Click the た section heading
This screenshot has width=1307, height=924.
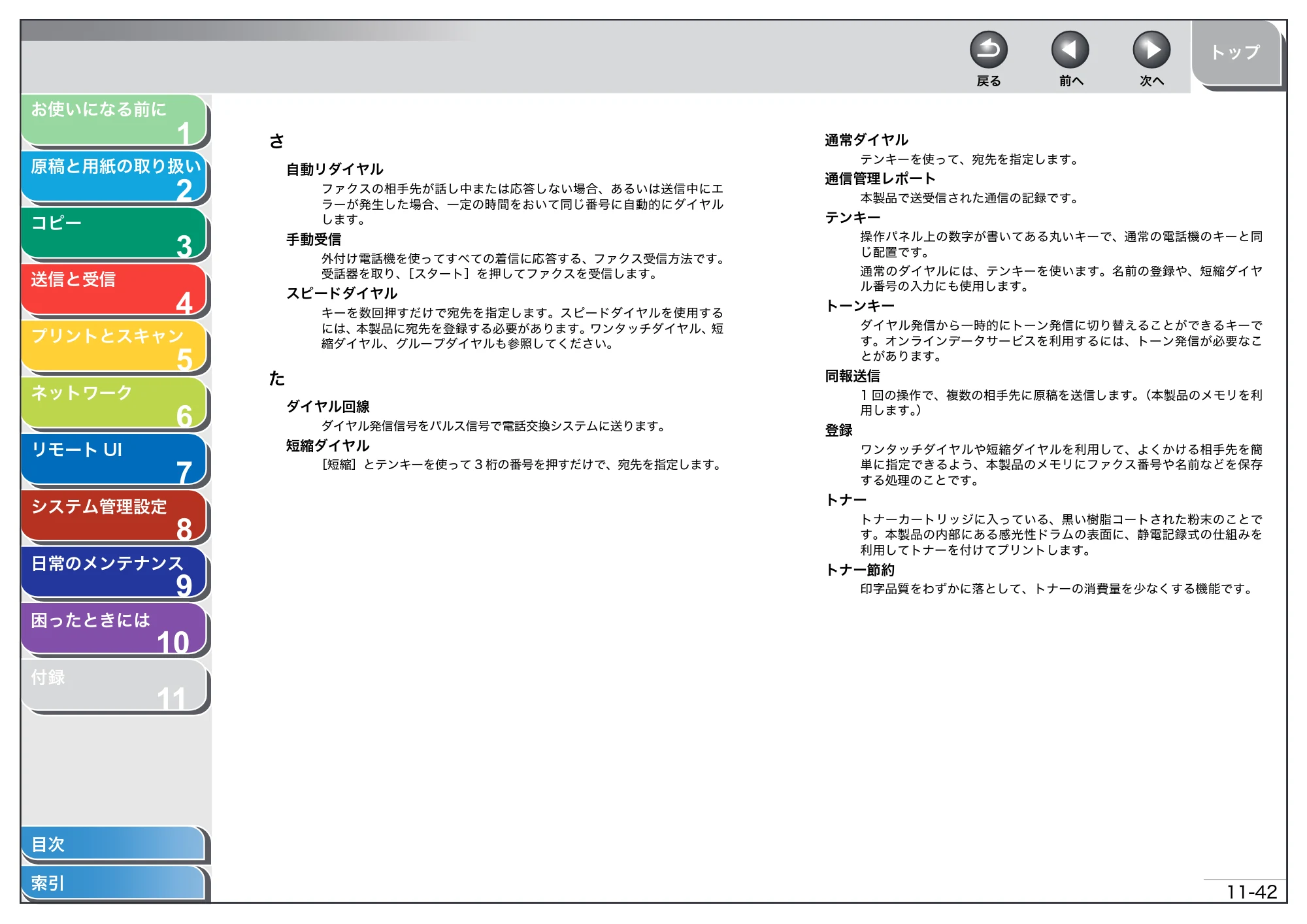point(276,378)
